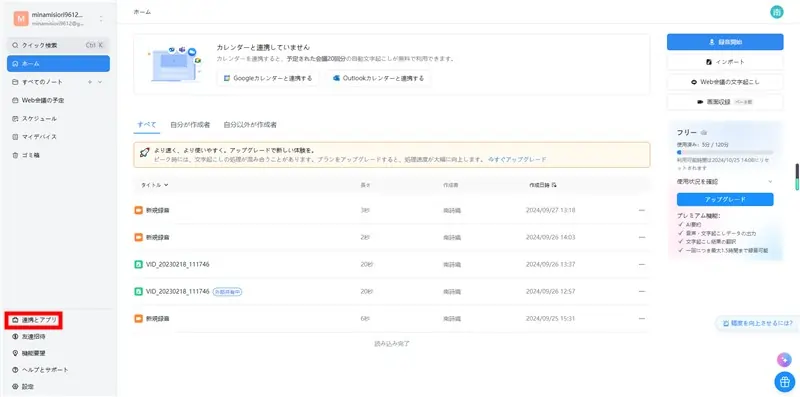The width and height of the screenshot is (800, 397).
Task: Click the 長さ column header
Action: point(365,185)
